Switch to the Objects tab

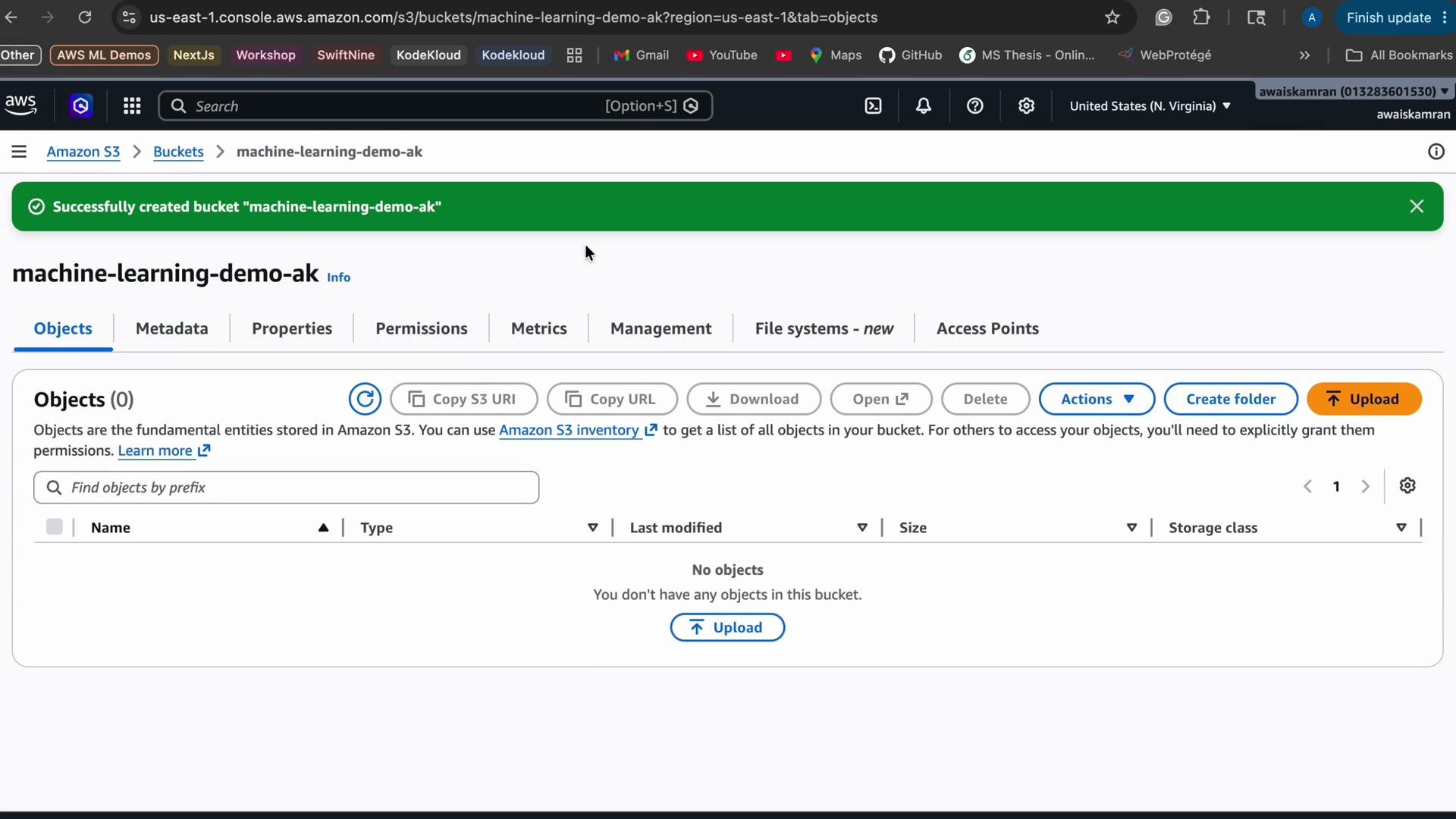coord(63,328)
